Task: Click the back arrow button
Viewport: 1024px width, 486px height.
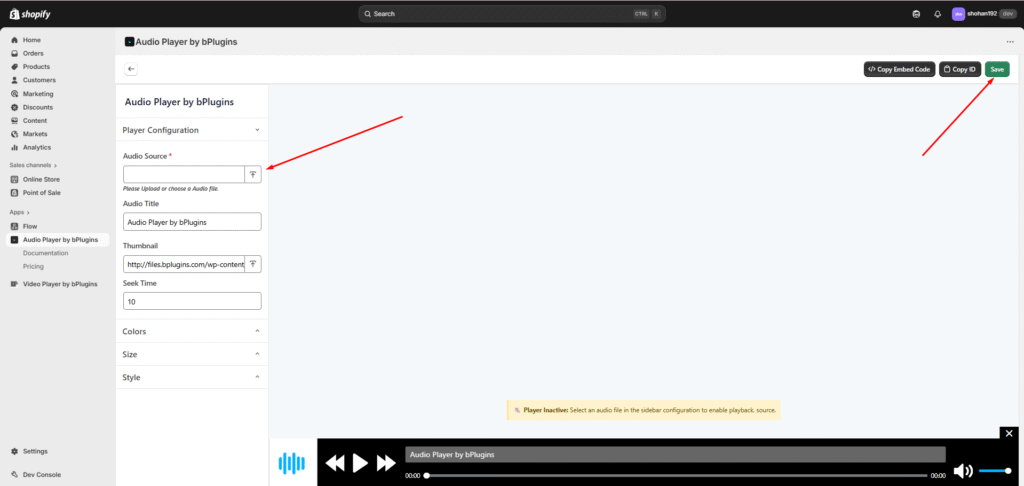Action: tap(131, 69)
